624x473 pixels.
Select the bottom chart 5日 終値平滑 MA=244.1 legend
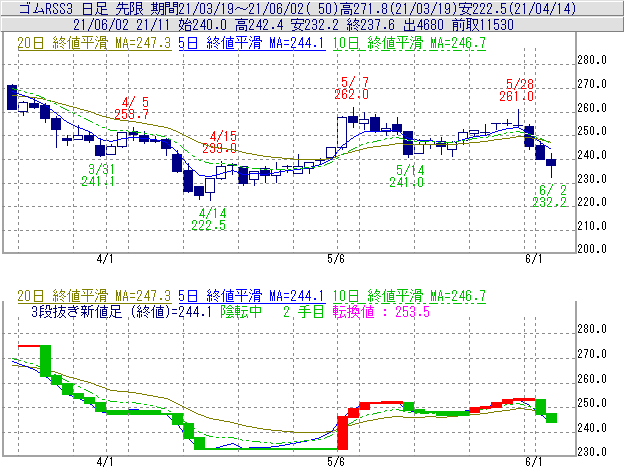[x=252, y=296]
